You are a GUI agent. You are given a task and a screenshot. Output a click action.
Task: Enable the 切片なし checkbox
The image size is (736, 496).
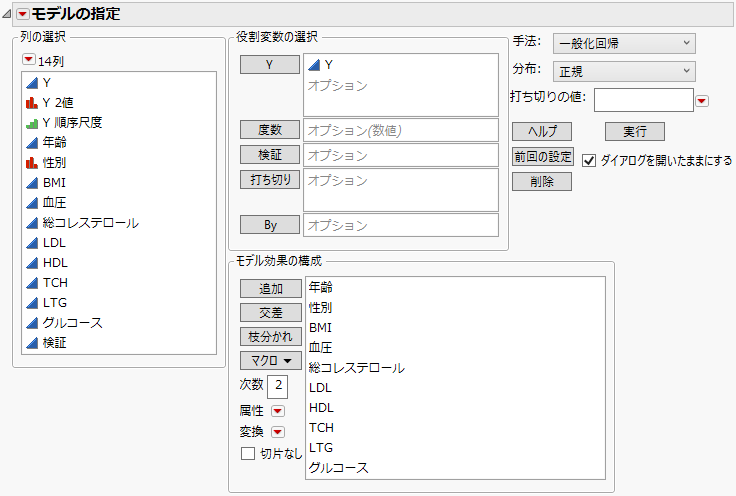click(x=248, y=453)
